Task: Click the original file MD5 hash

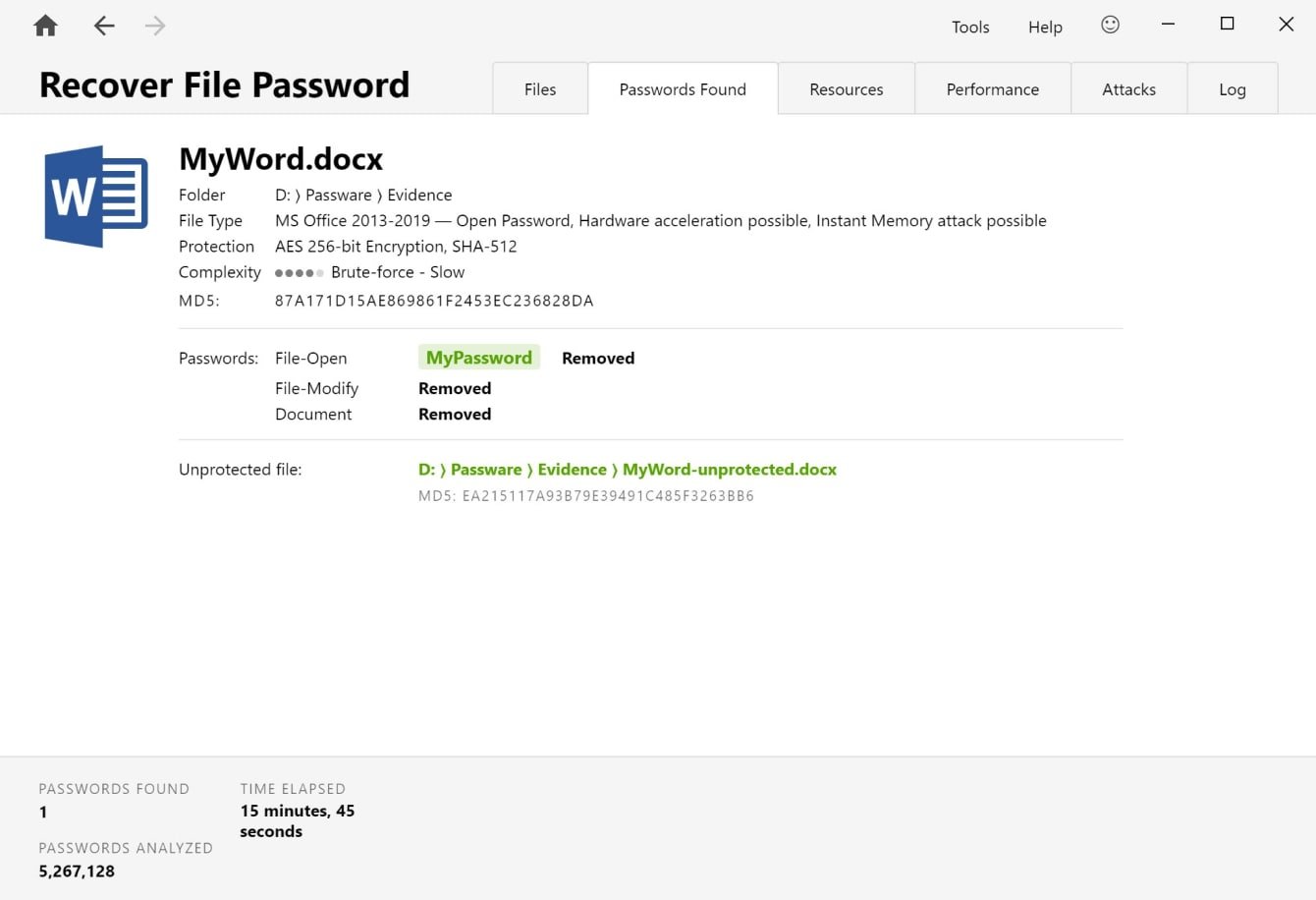Action: (x=433, y=301)
